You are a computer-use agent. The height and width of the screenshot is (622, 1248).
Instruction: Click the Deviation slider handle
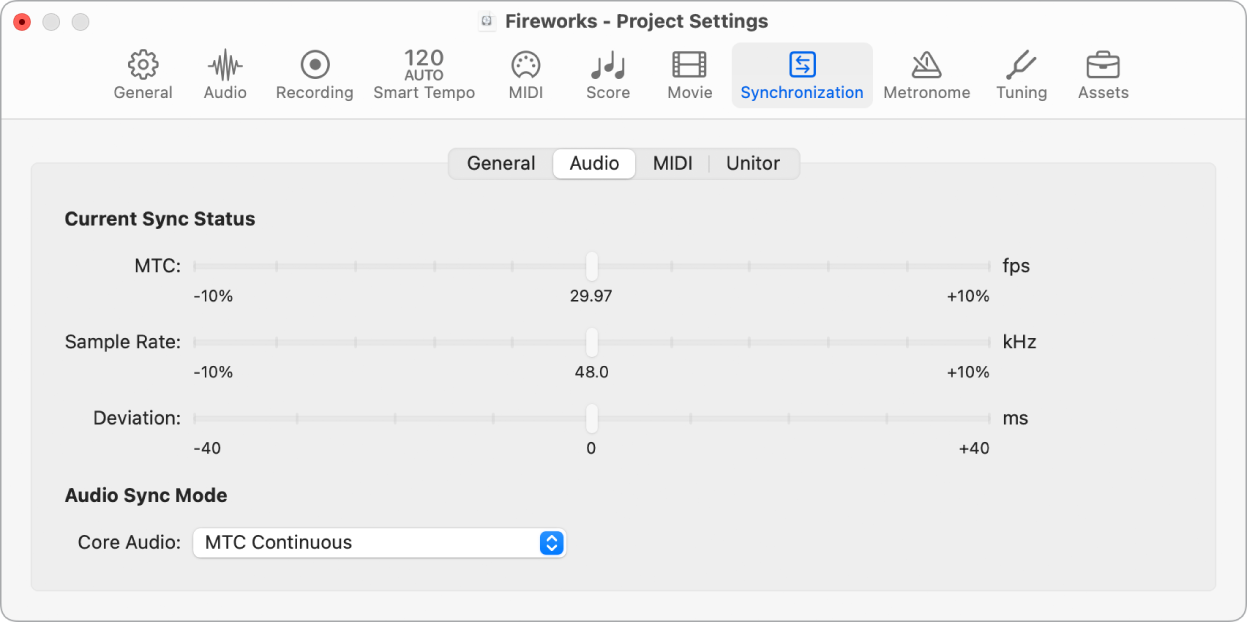click(x=591, y=418)
